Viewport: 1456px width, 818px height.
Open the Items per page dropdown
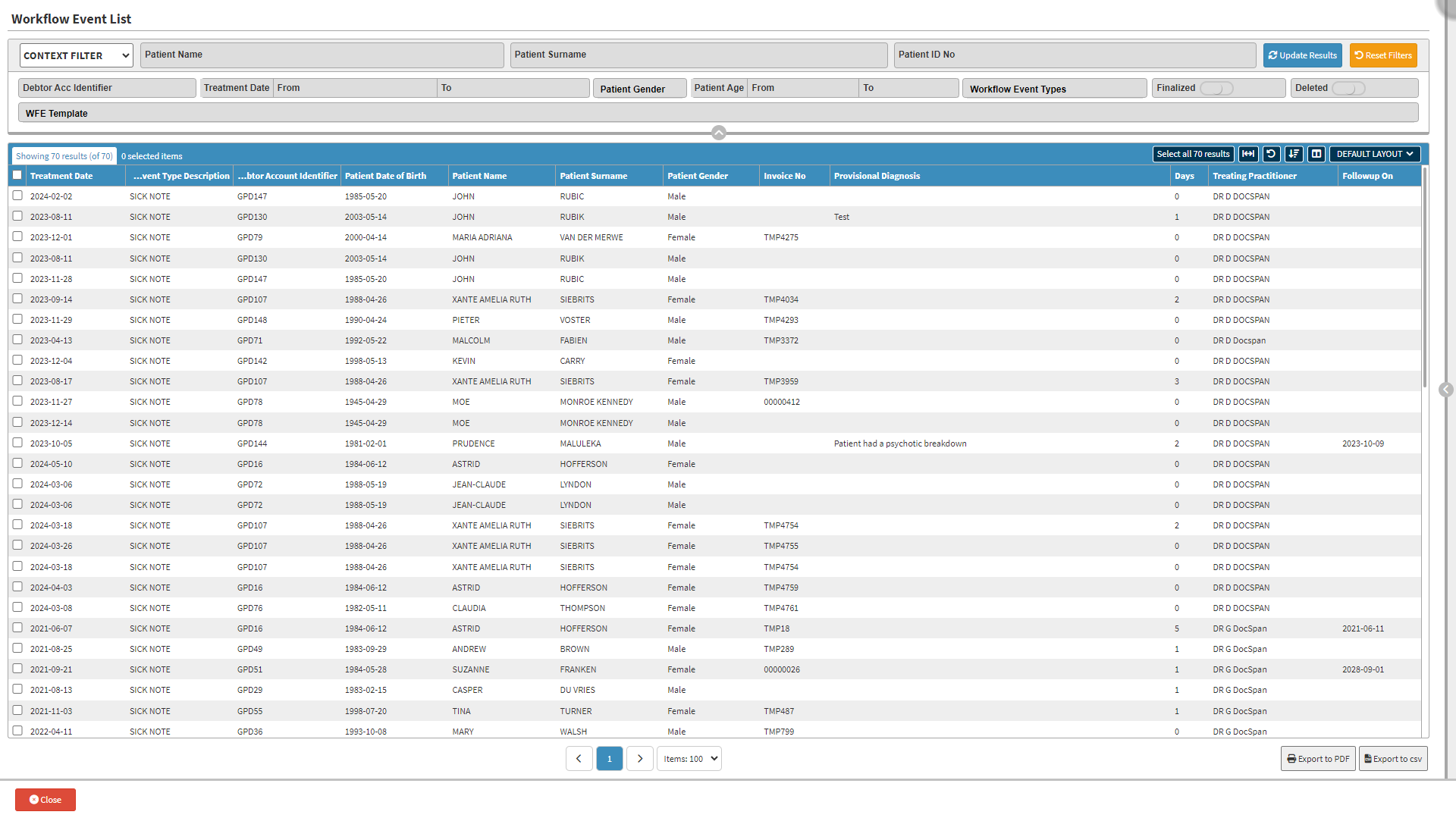689,758
